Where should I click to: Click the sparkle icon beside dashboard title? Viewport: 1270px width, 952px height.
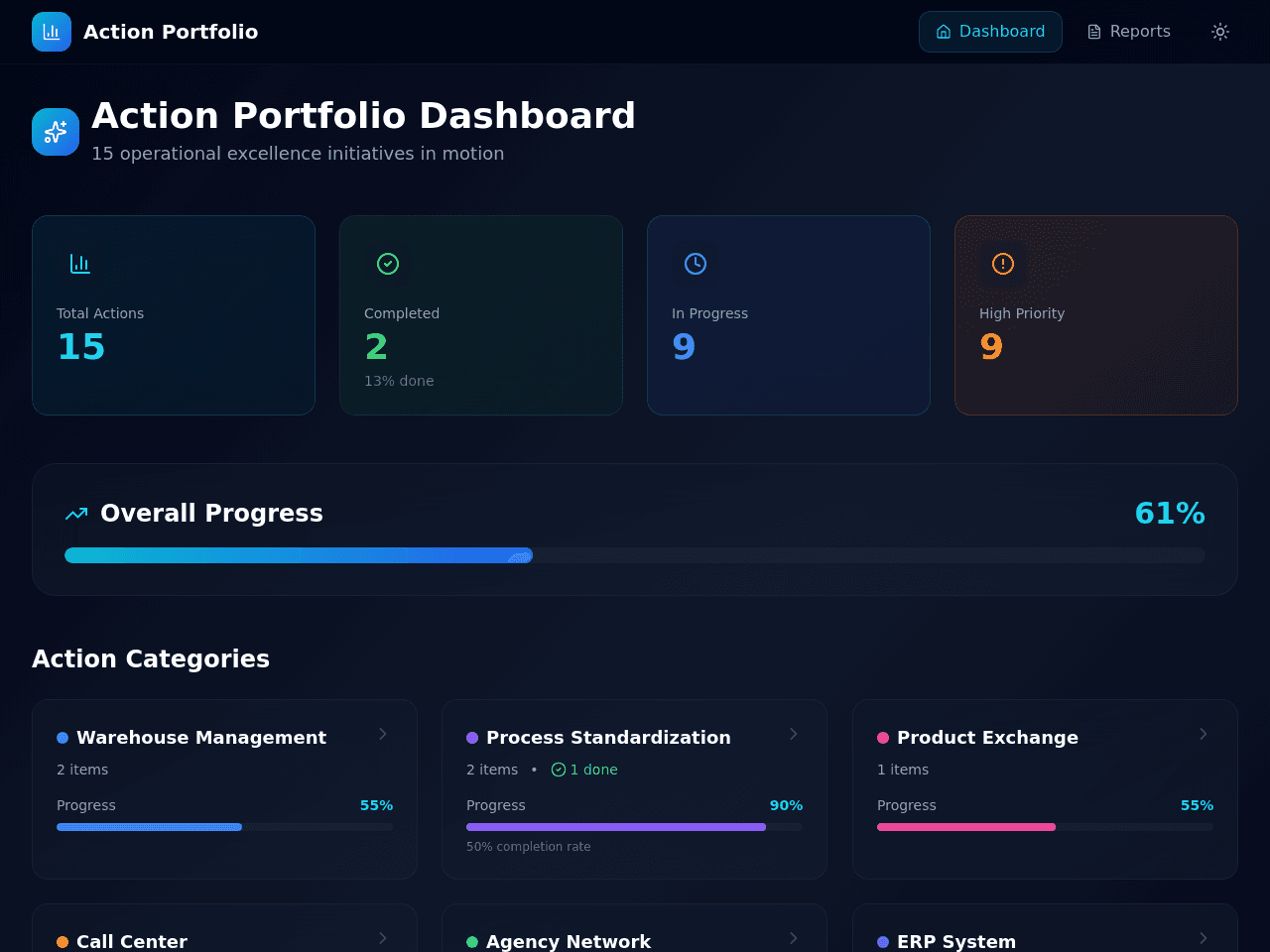click(x=56, y=132)
